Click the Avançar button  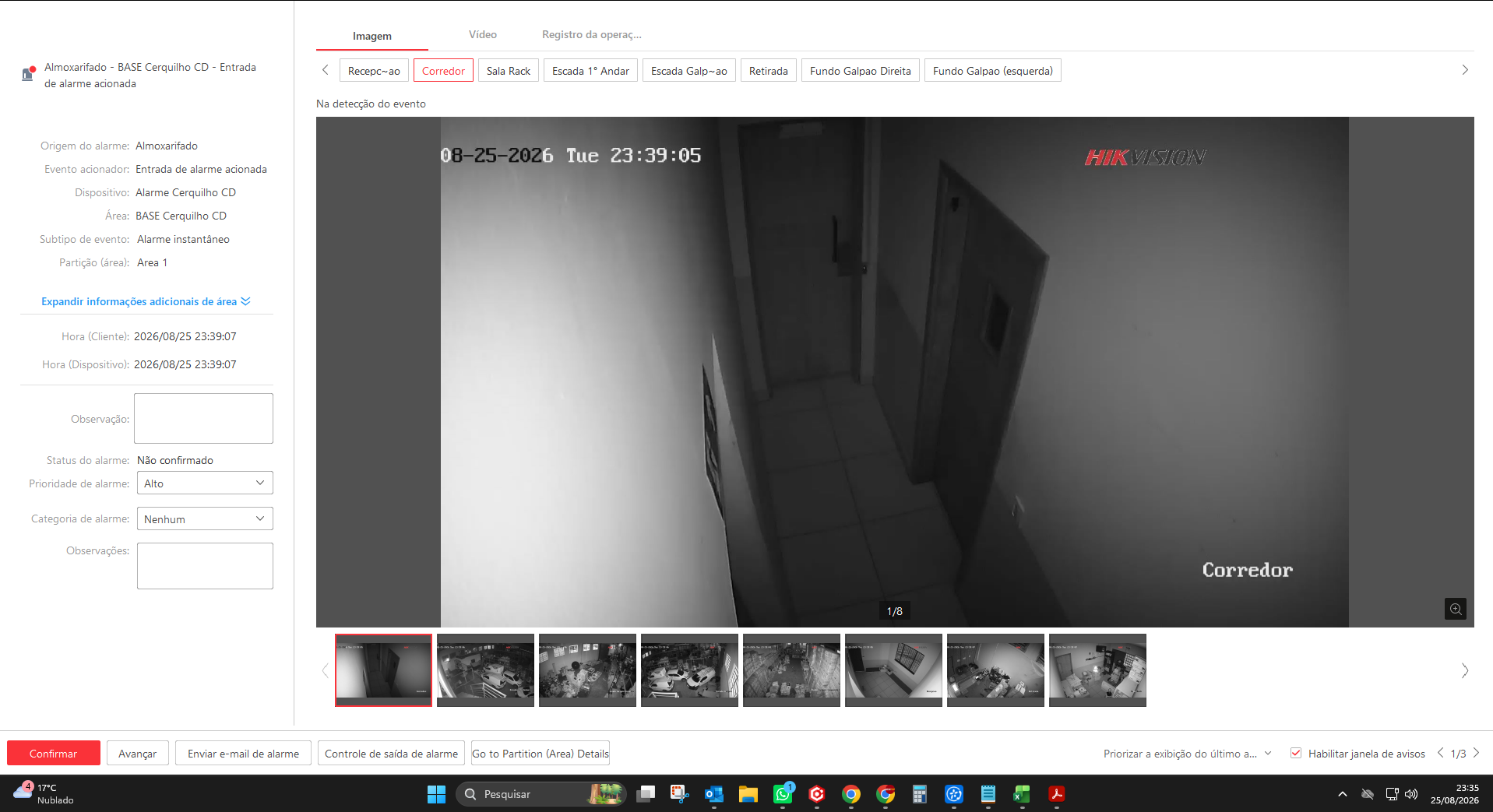pos(138,753)
